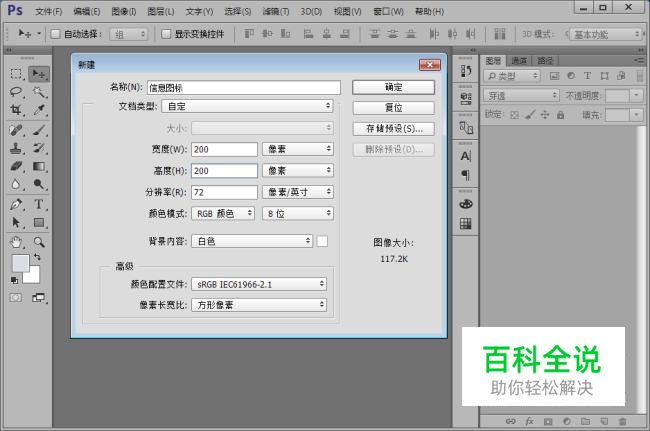Open the 滤镜(T) menu
650x431 pixels.
point(276,11)
